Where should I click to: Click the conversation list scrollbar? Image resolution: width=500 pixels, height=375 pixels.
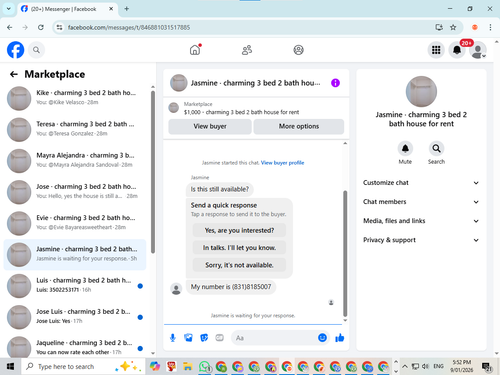pos(153,172)
